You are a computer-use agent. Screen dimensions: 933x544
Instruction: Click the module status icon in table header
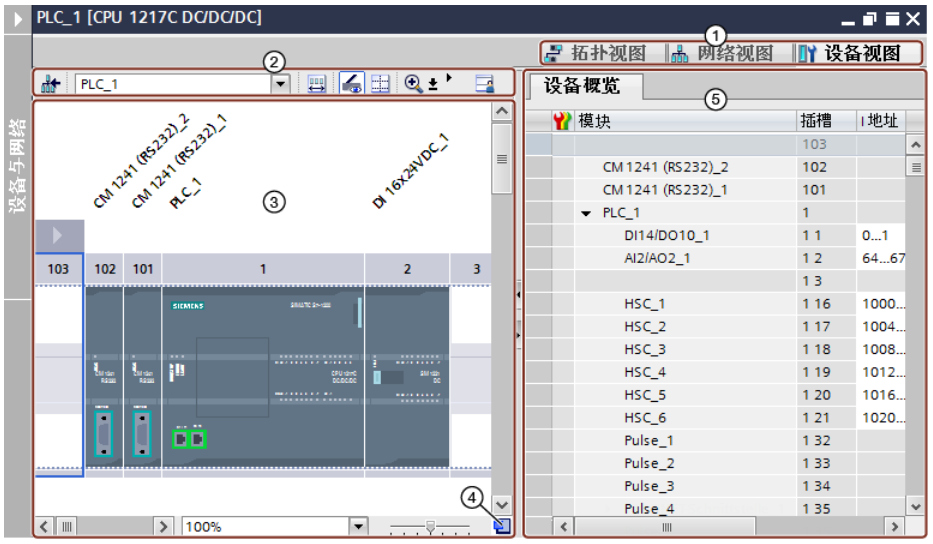(562, 121)
